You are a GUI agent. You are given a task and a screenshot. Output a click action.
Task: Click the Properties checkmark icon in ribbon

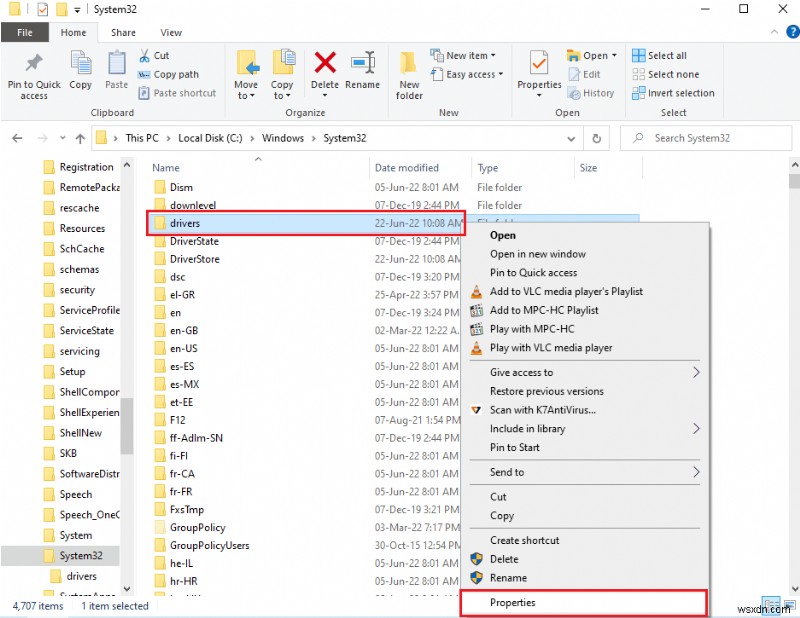tap(539, 63)
